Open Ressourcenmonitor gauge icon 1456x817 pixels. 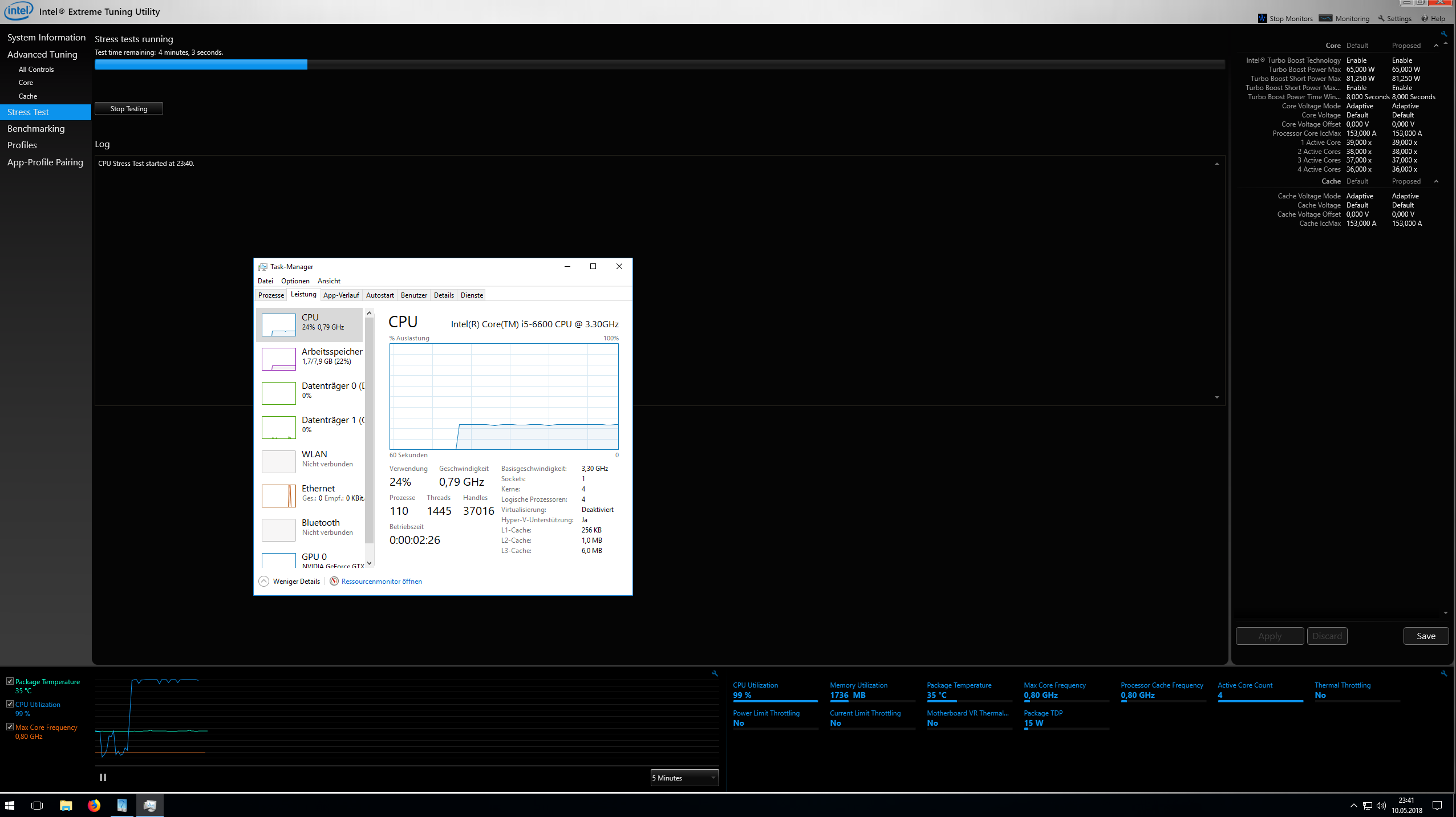334,581
